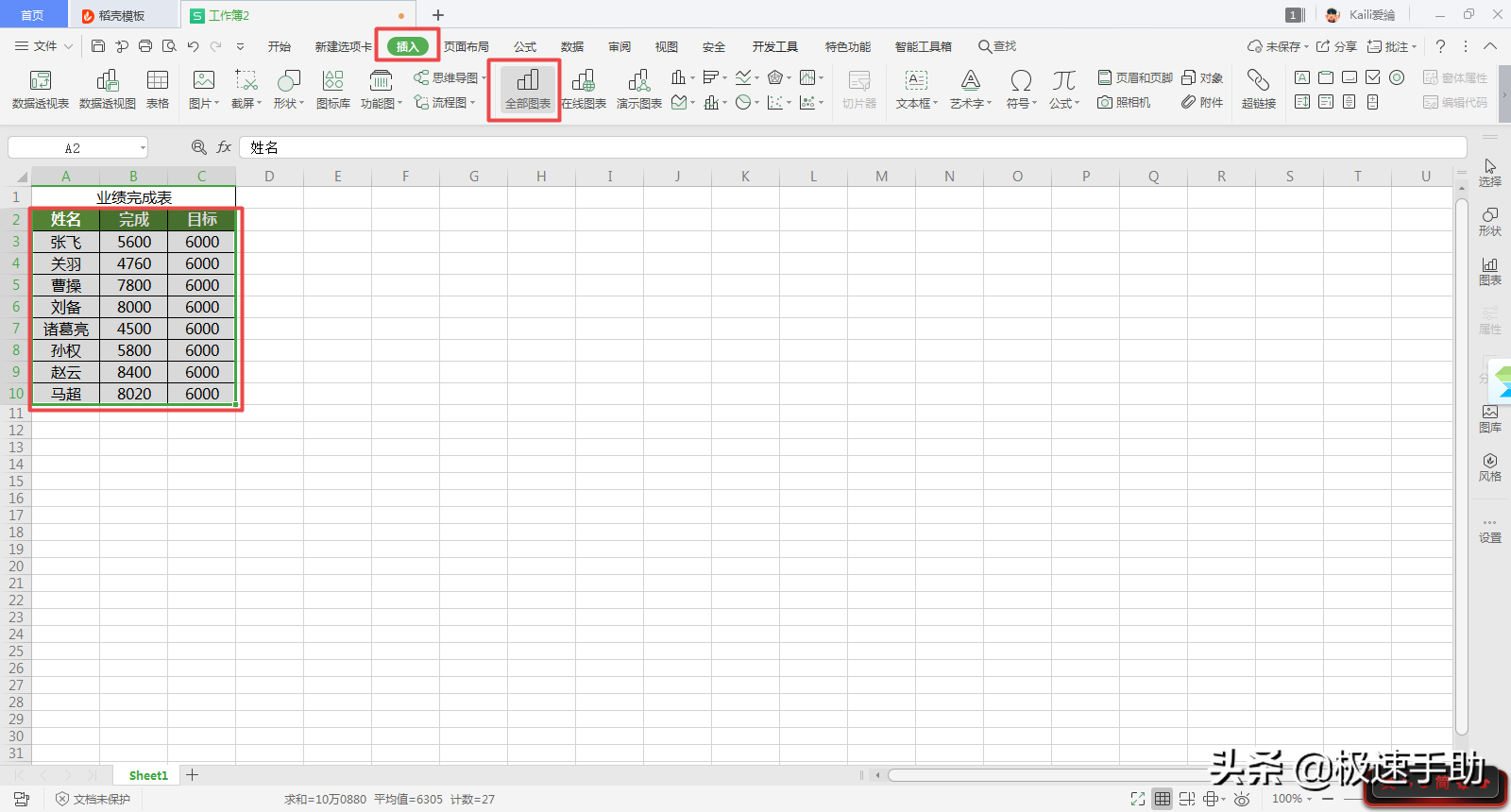Open the 数据 data tab
1511x812 pixels.
(x=572, y=46)
